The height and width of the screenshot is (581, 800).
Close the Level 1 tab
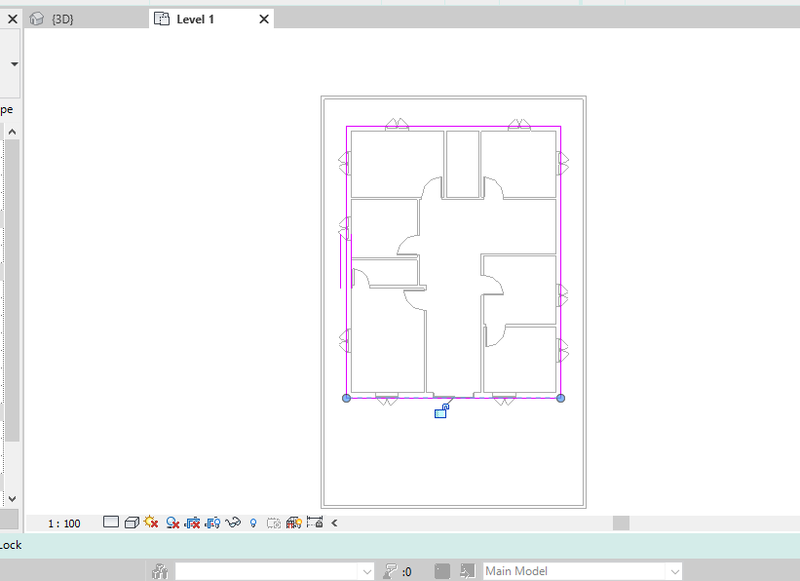pyautogui.click(x=264, y=19)
